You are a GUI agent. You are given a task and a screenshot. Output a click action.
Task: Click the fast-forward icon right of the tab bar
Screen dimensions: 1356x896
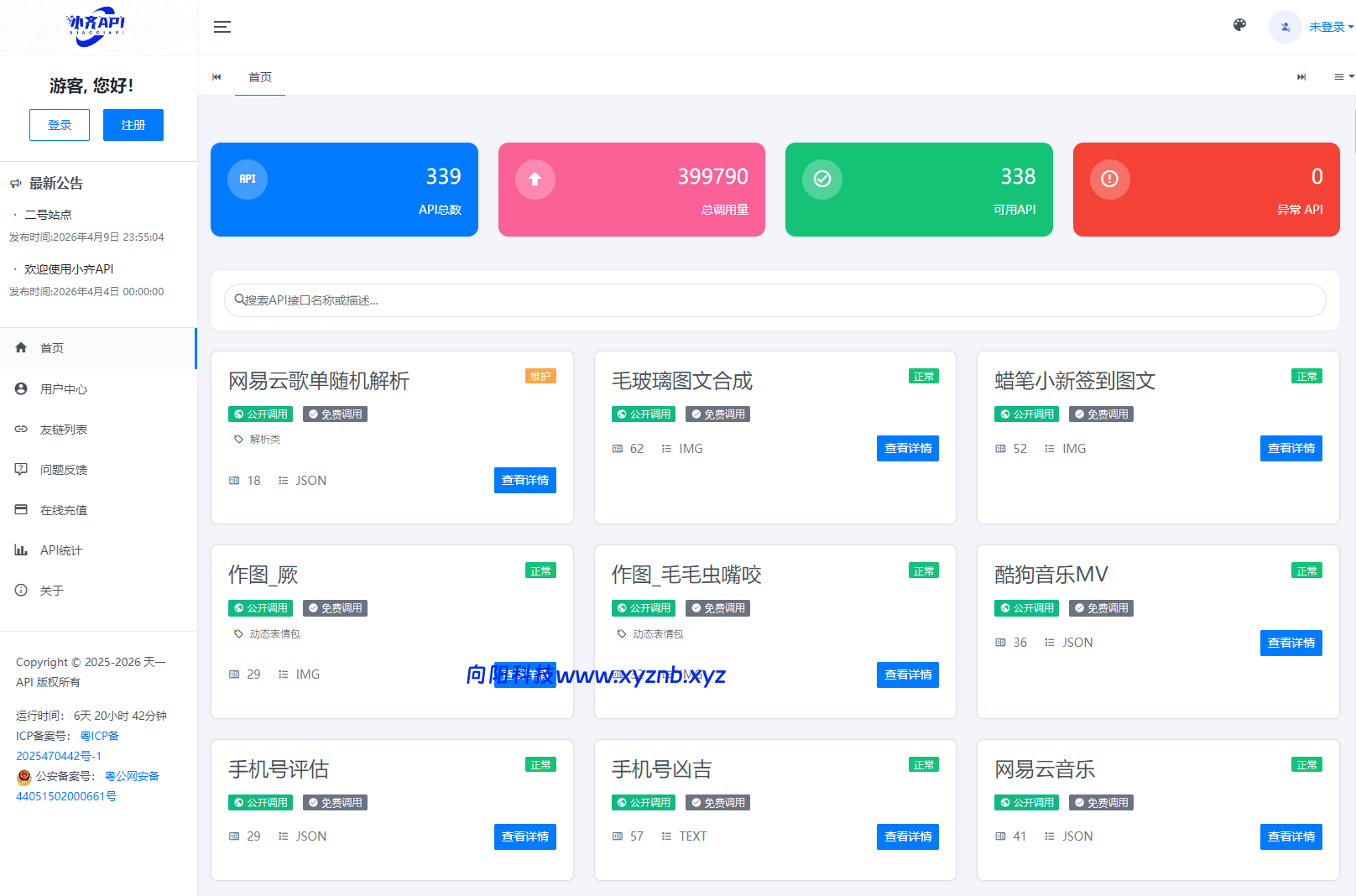tap(1301, 76)
